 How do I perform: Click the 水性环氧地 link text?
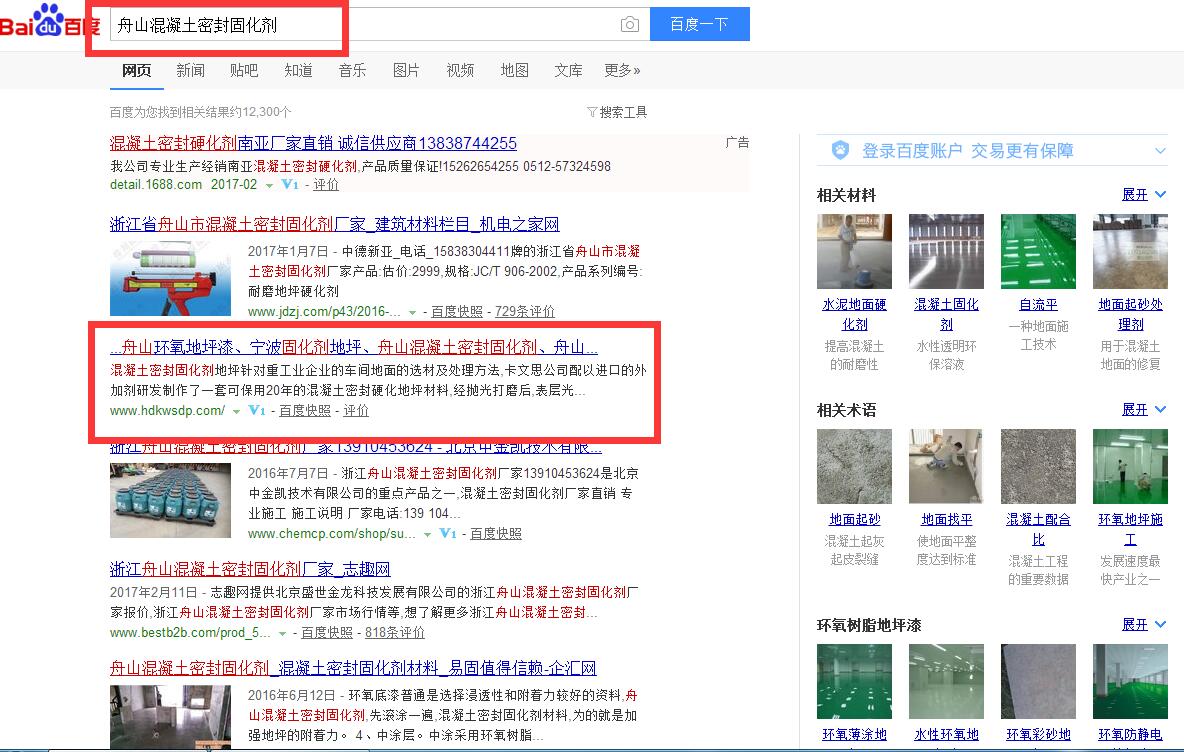pos(946,734)
